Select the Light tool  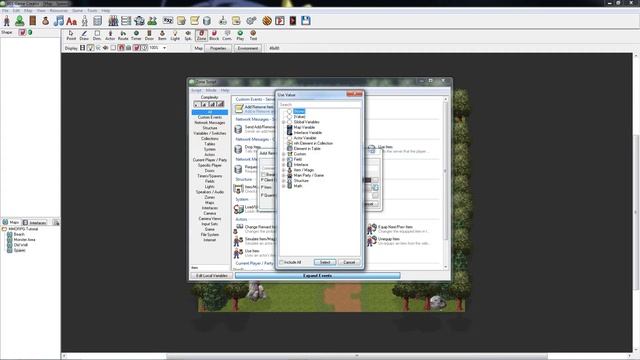click(x=175, y=35)
